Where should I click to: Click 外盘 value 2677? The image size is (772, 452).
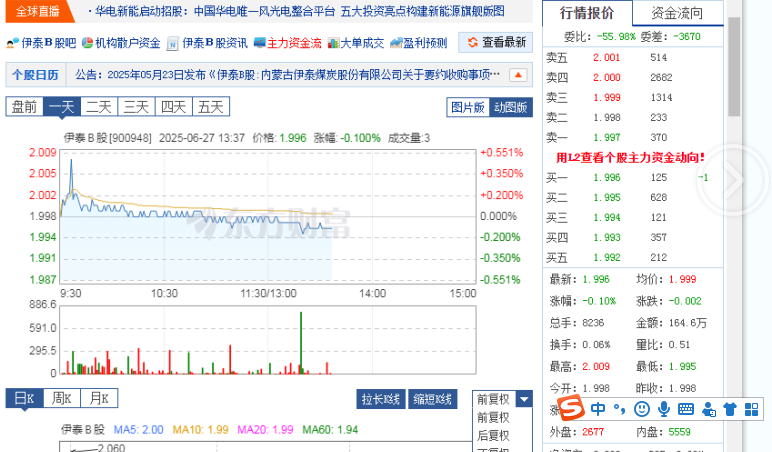pyautogui.click(x=593, y=432)
